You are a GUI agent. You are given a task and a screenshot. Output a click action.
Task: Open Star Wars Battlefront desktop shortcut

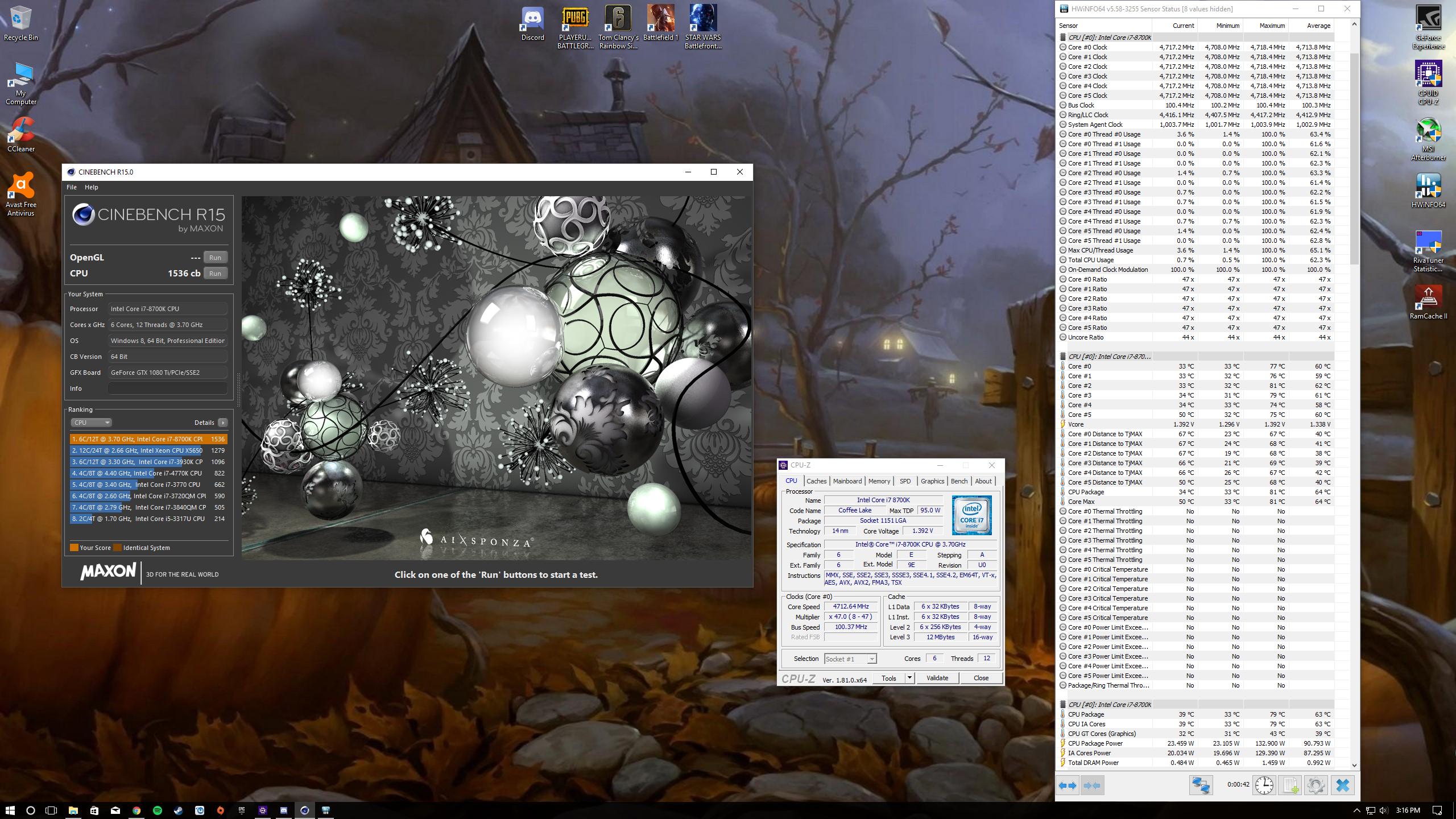703,27
